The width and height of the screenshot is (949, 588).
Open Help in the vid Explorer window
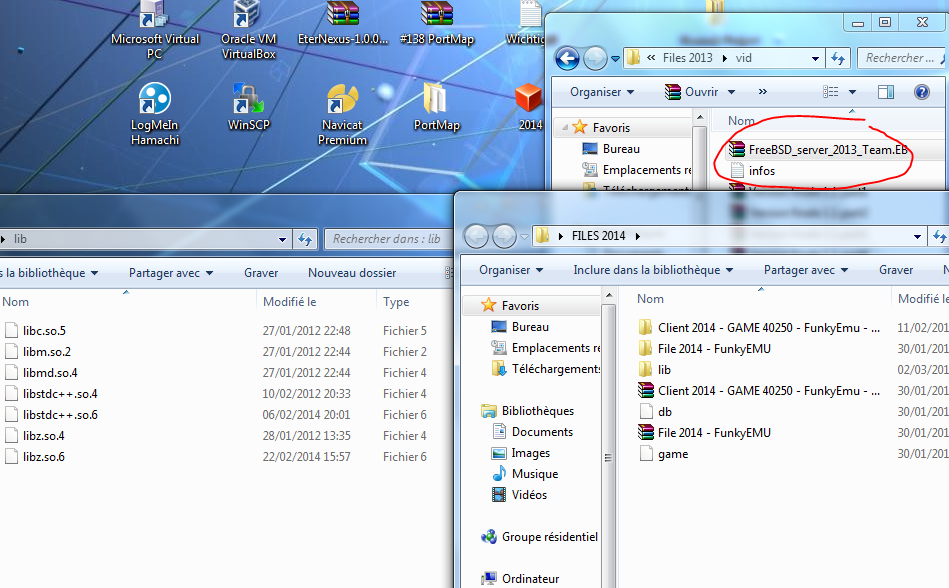pos(922,92)
